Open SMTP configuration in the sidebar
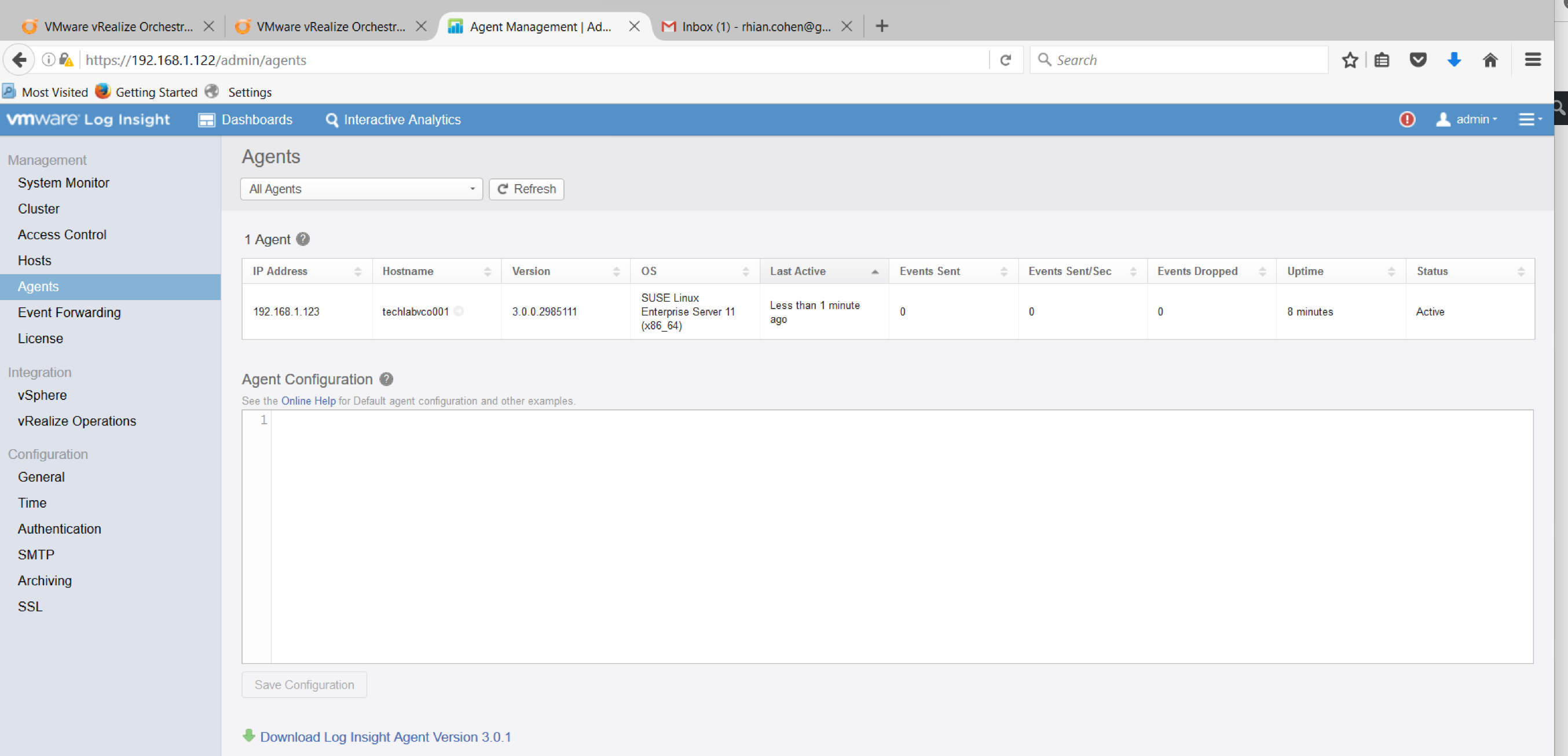The width and height of the screenshot is (1568, 756). tap(36, 555)
